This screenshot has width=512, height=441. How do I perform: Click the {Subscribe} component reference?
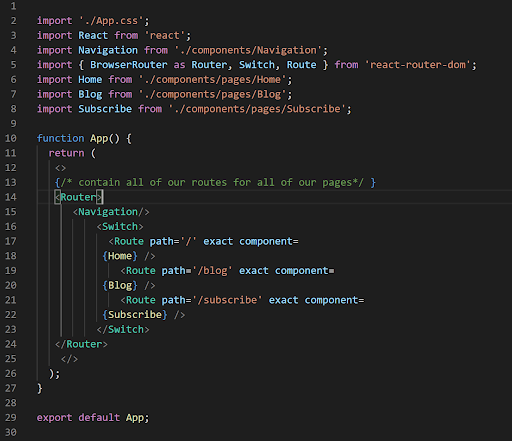click(135, 315)
